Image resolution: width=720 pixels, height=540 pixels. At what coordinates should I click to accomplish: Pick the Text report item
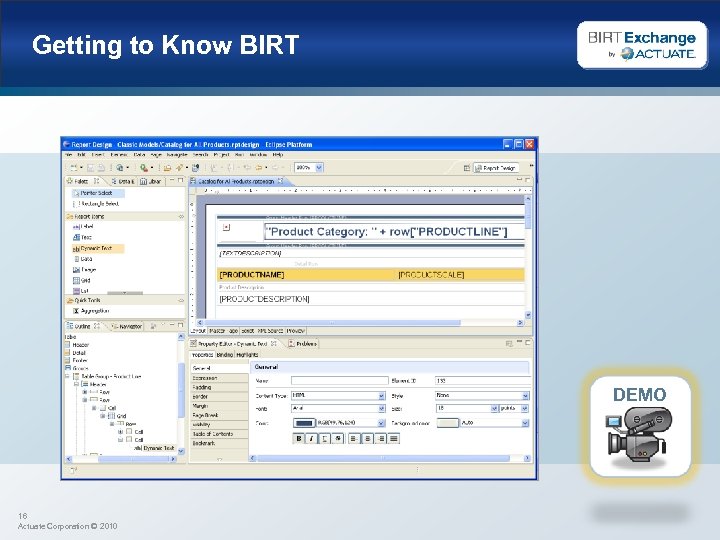(83, 237)
